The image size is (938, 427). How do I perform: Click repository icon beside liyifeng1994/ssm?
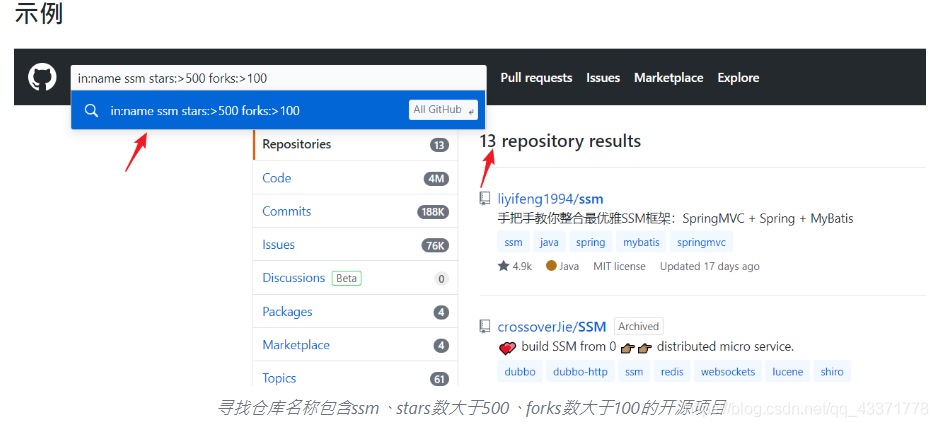(485, 199)
